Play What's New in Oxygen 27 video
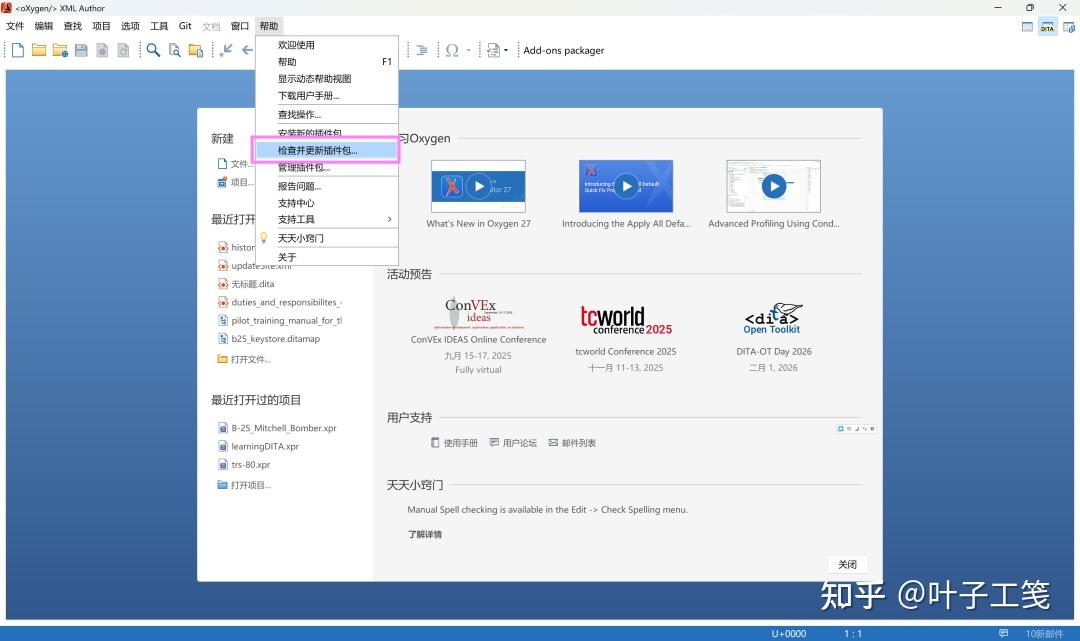This screenshot has width=1080, height=641. (x=478, y=186)
